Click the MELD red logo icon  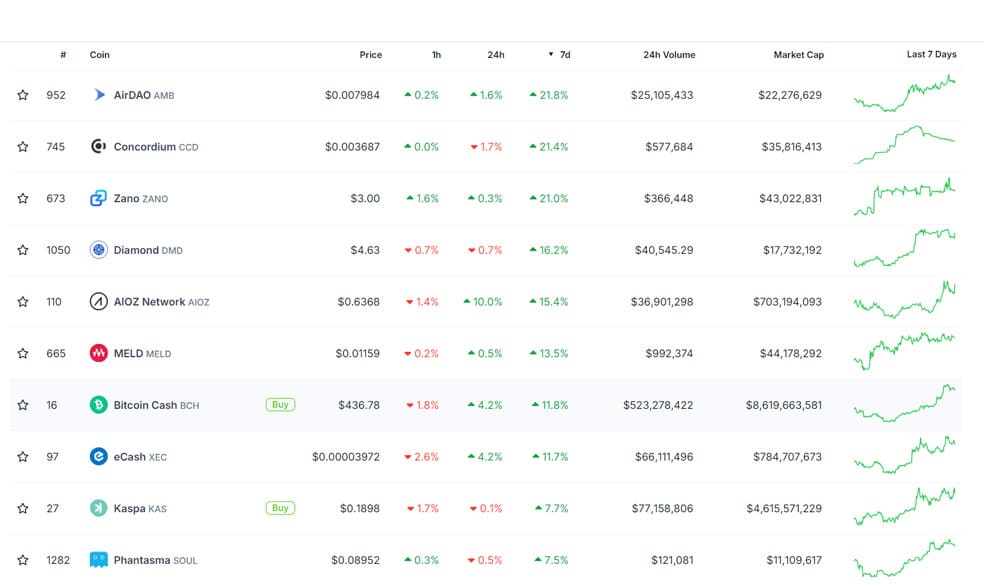pos(99,353)
